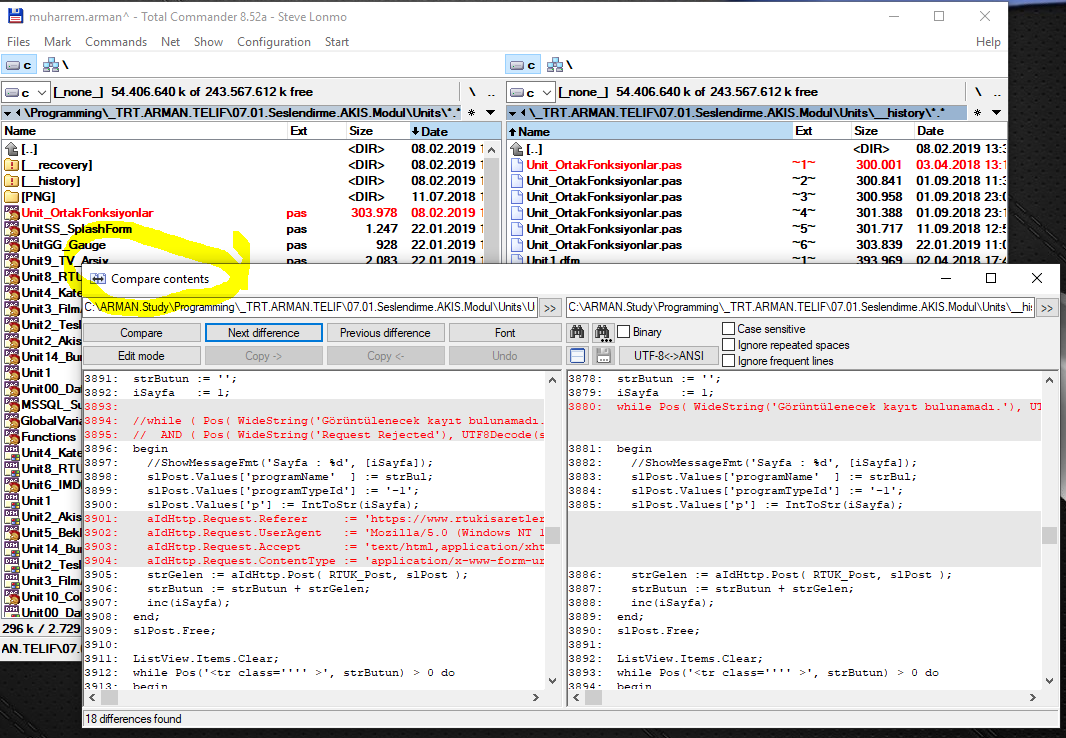Open the Start menu item
Viewport: 1066px width, 738px height.
tap(337, 41)
